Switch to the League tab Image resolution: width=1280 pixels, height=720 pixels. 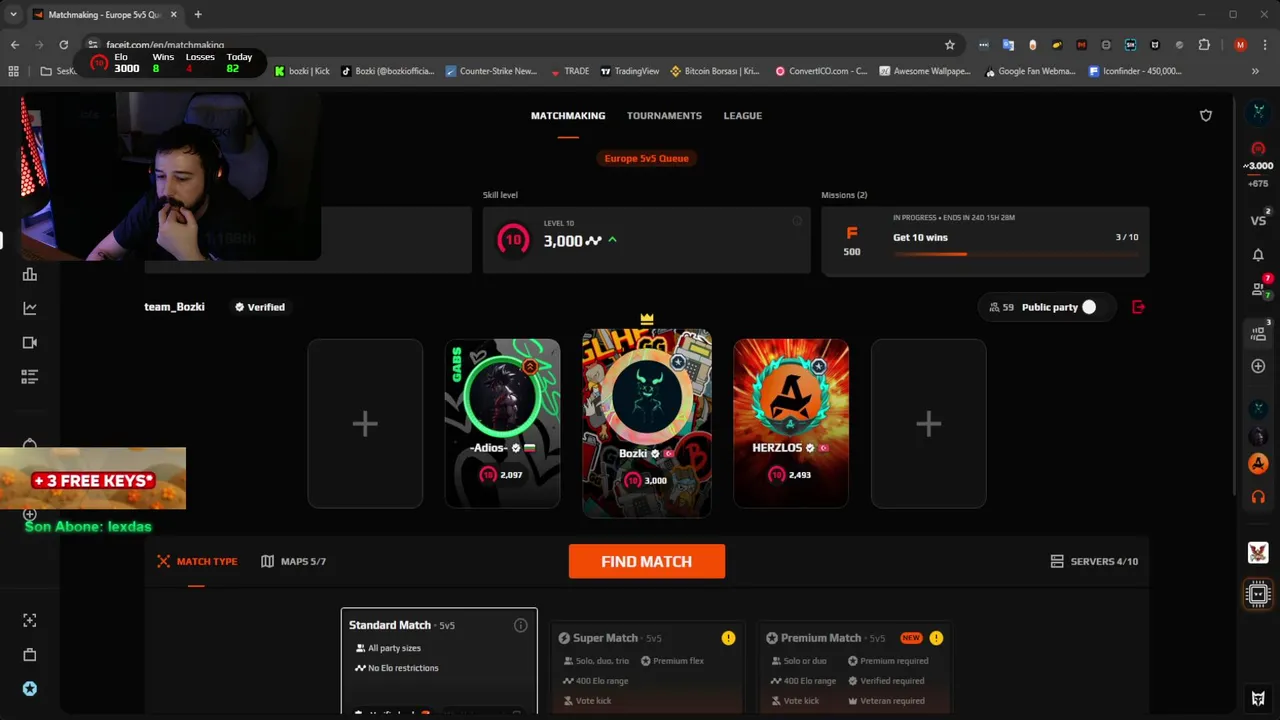pos(743,116)
